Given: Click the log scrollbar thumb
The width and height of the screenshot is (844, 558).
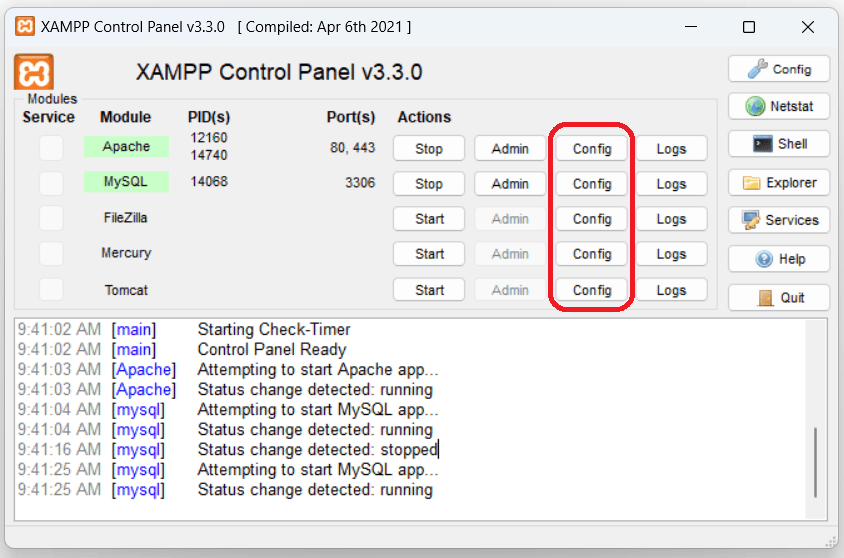Looking at the screenshot, I should pos(815,463).
